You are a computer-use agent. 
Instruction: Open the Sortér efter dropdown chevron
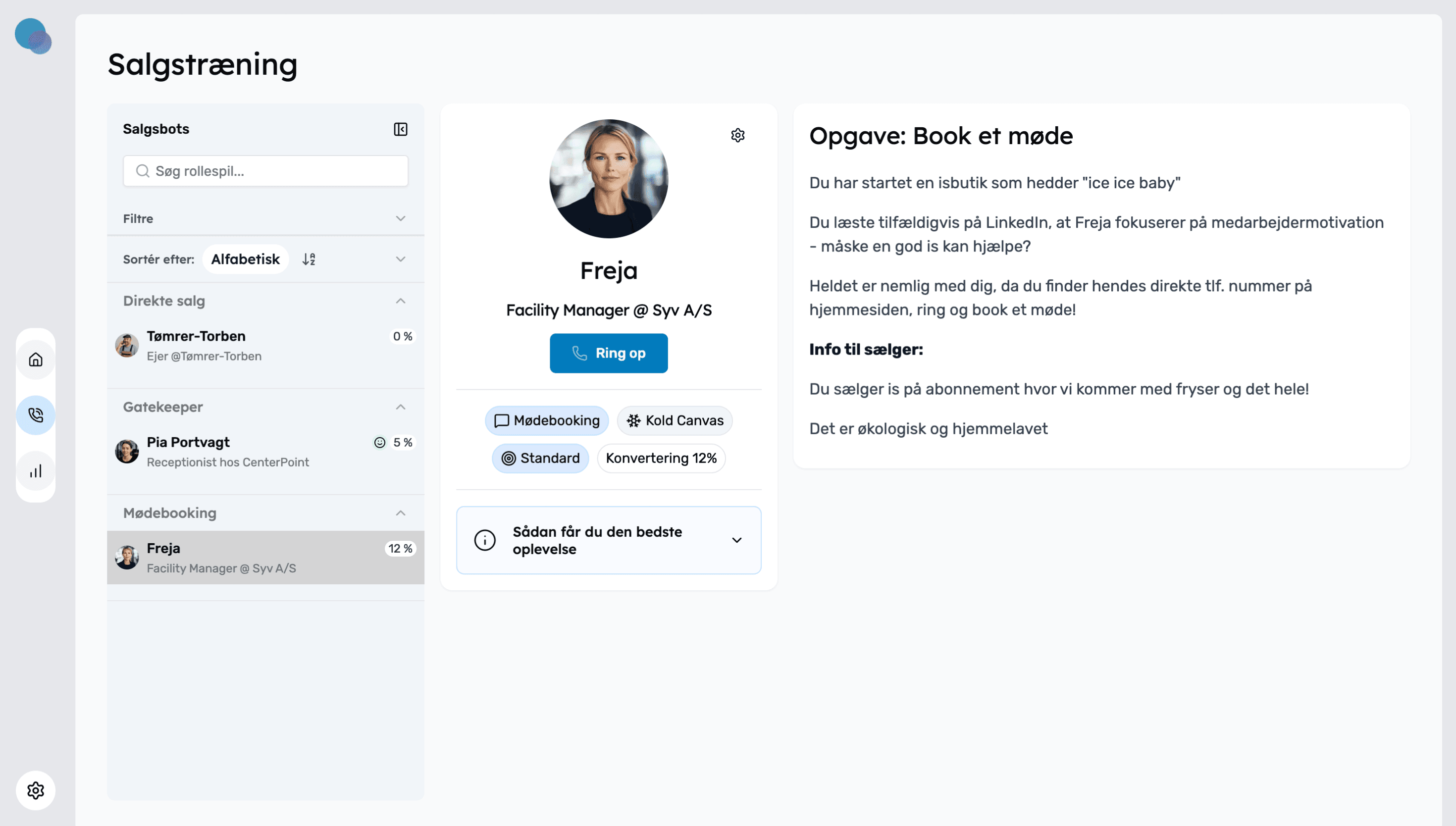(401, 259)
